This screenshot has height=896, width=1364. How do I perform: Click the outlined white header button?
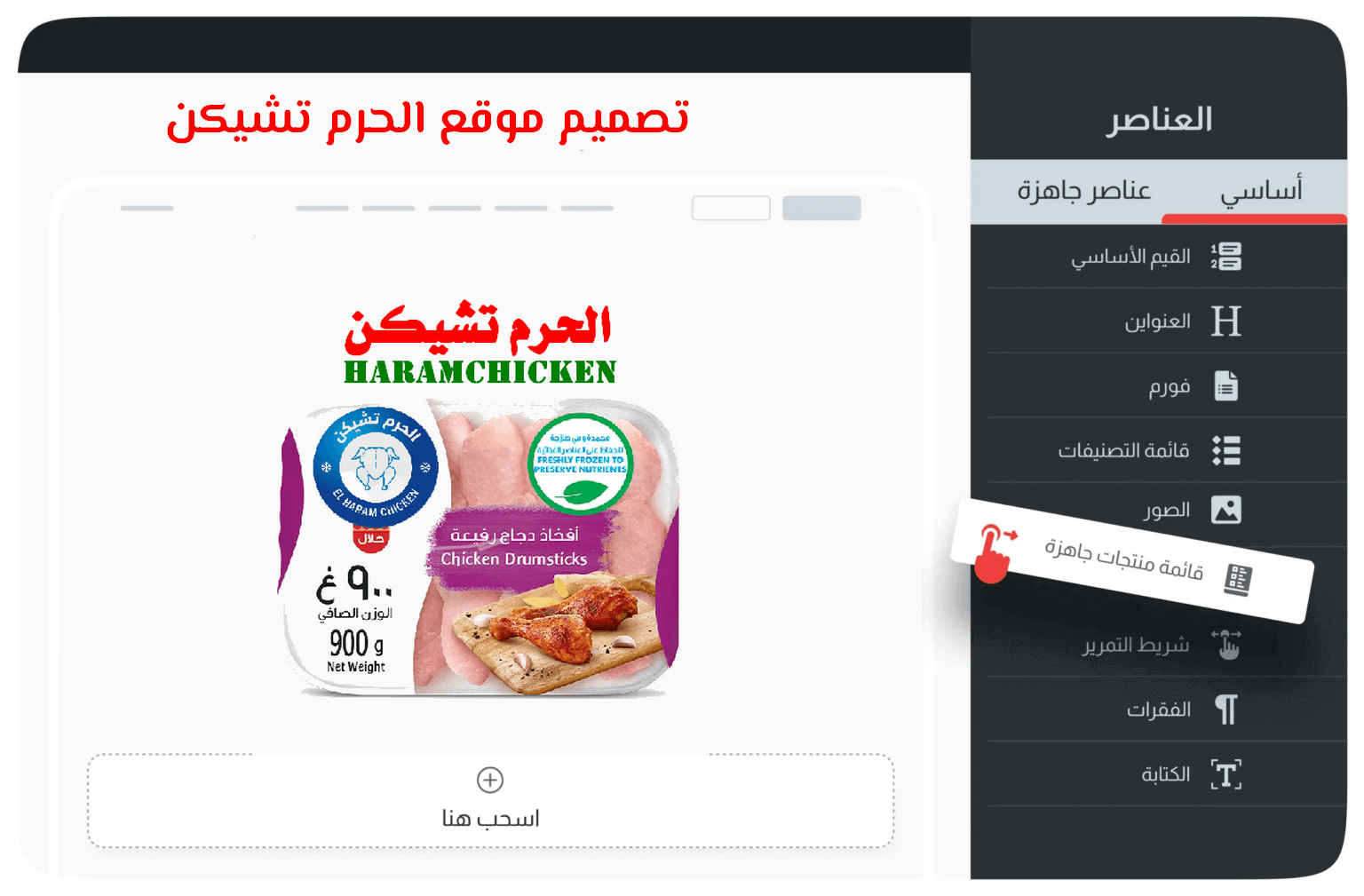click(x=731, y=208)
